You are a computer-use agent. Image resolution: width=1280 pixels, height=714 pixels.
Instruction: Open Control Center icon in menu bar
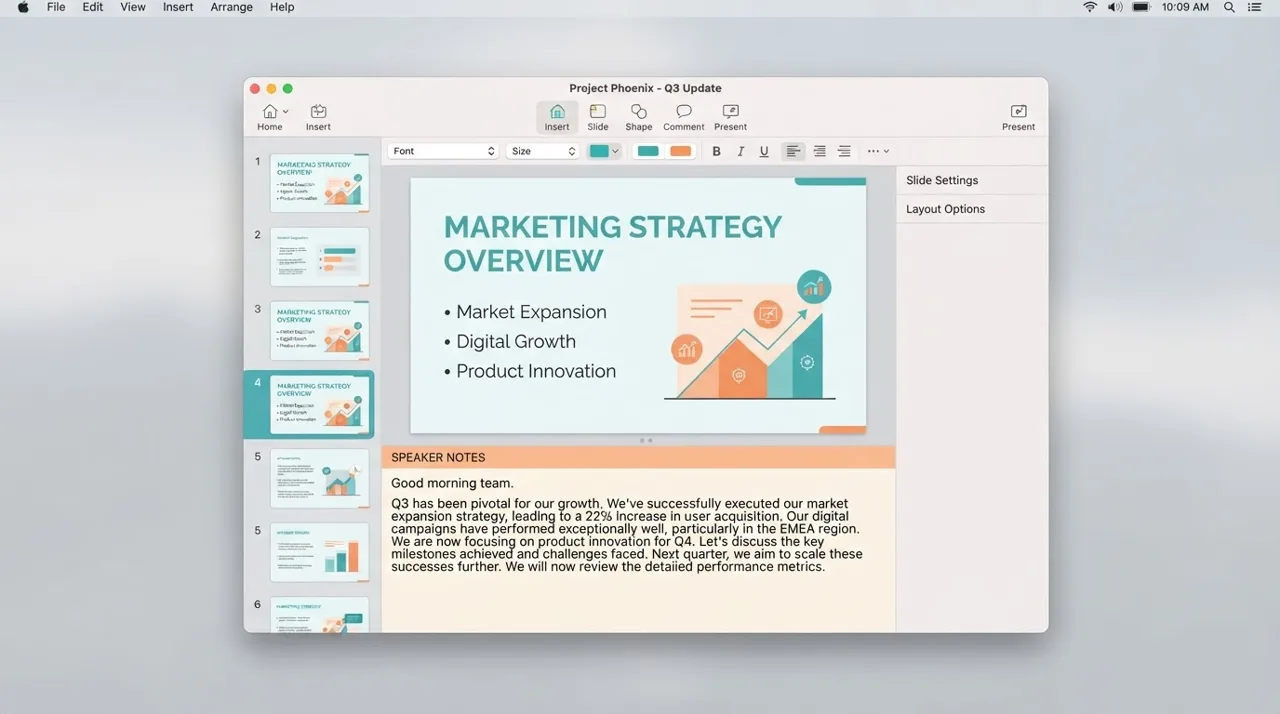pyautogui.click(x=1254, y=7)
